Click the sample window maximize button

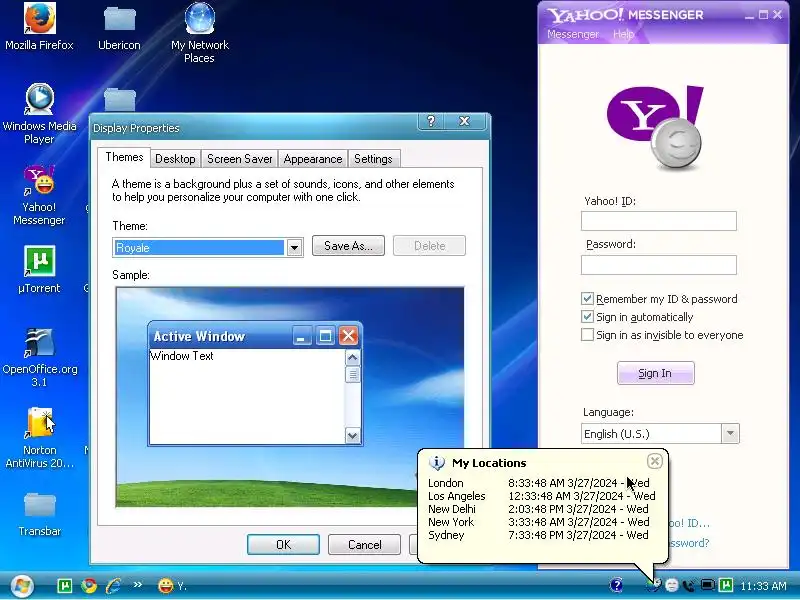coord(325,336)
